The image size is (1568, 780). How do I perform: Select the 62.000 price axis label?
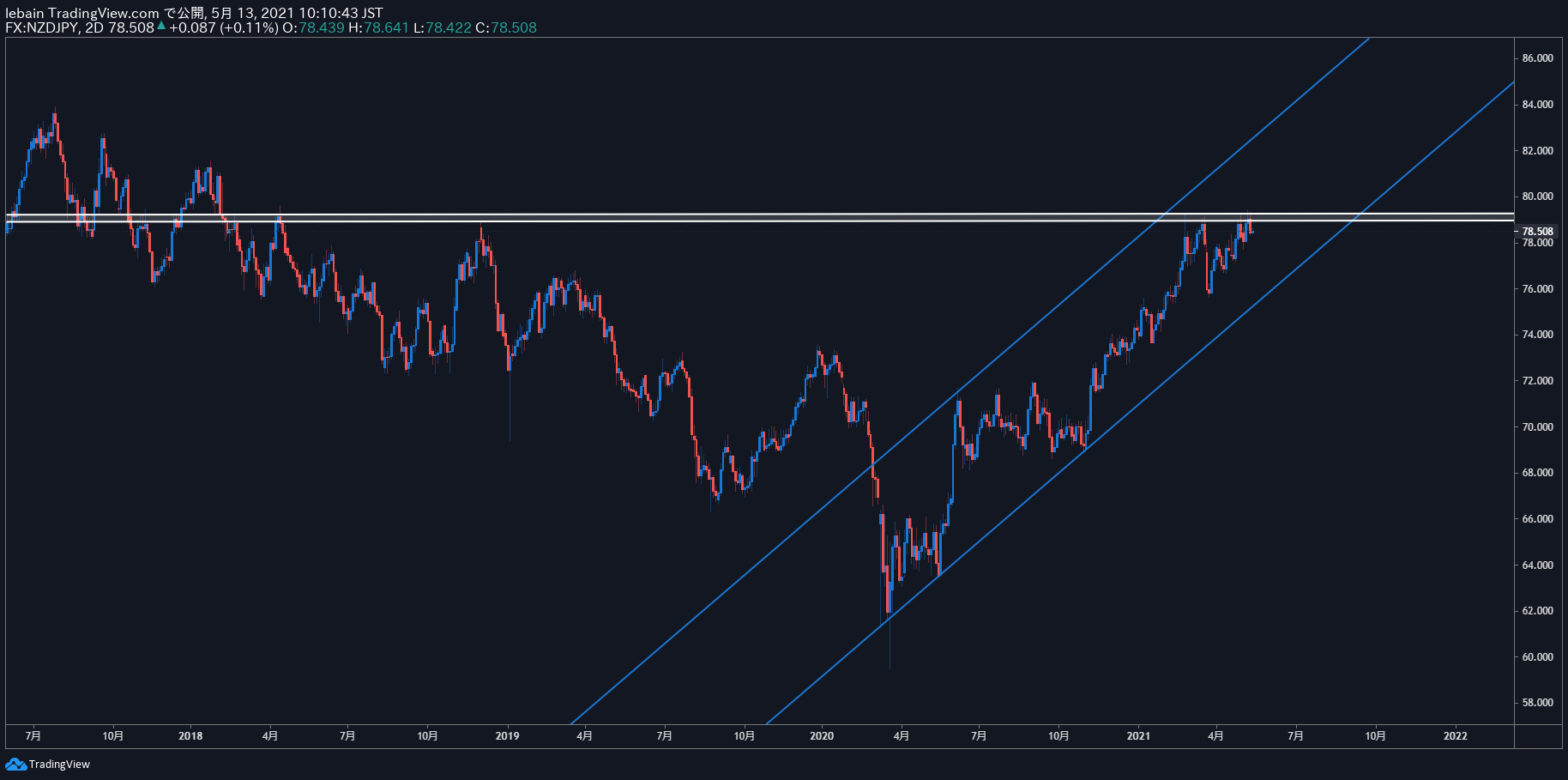click(1537, 611)
